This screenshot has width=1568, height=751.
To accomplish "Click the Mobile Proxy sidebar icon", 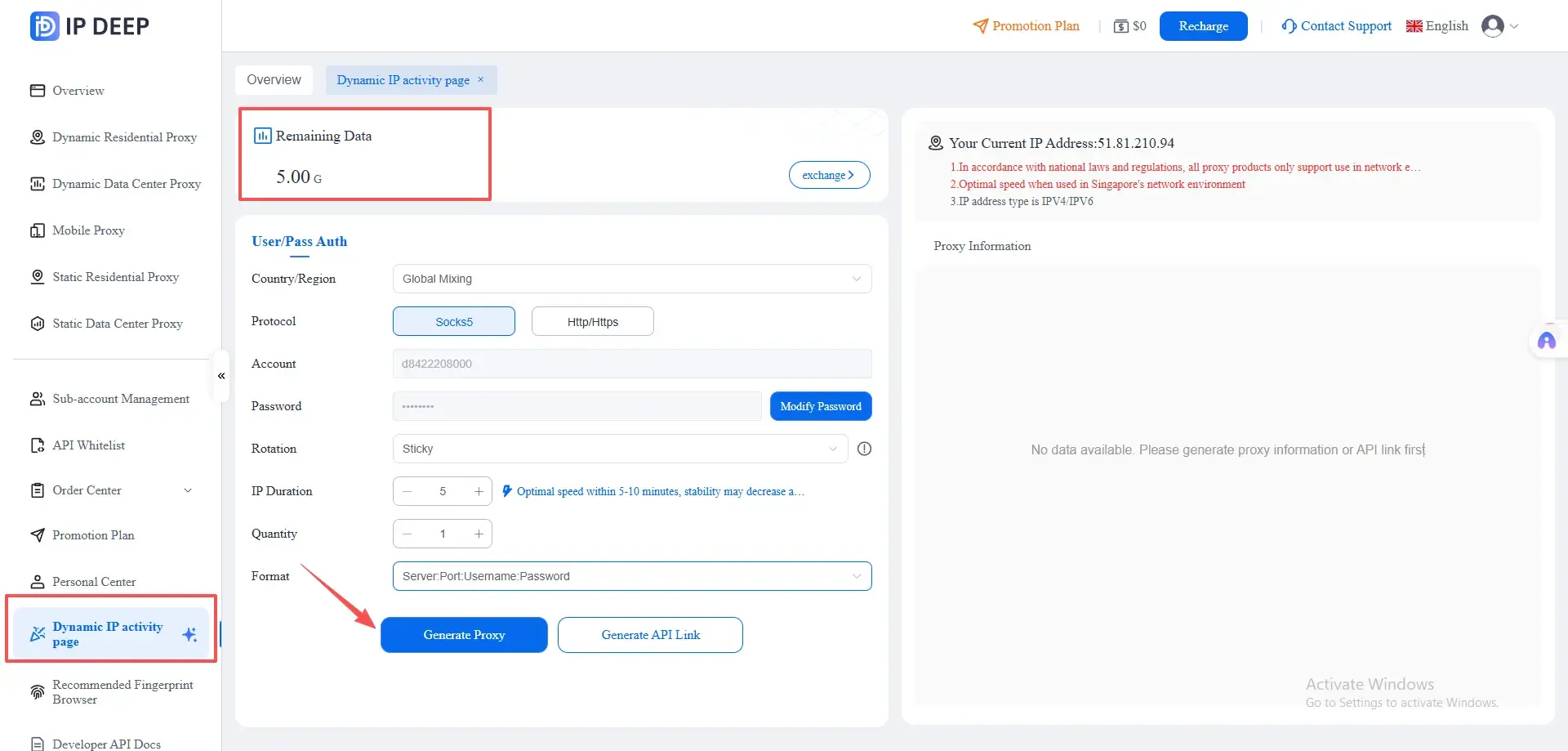I will pyautogui.click(x=38, y=230).
